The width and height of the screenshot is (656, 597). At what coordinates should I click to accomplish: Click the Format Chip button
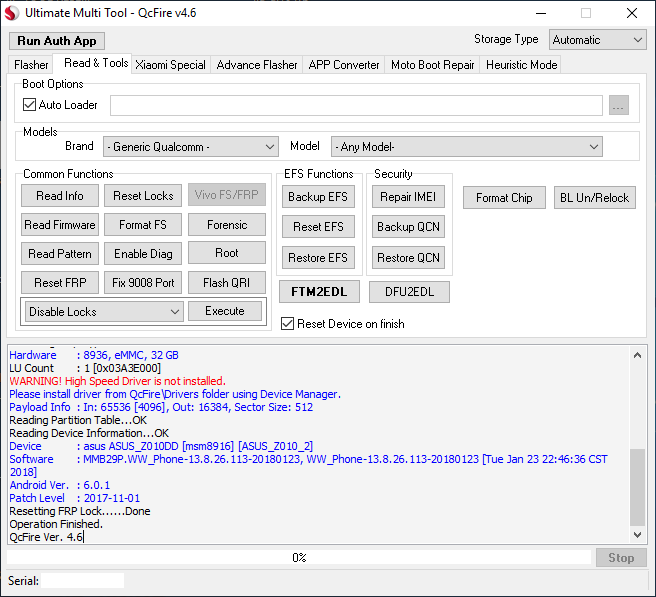[x=504, y=197]
